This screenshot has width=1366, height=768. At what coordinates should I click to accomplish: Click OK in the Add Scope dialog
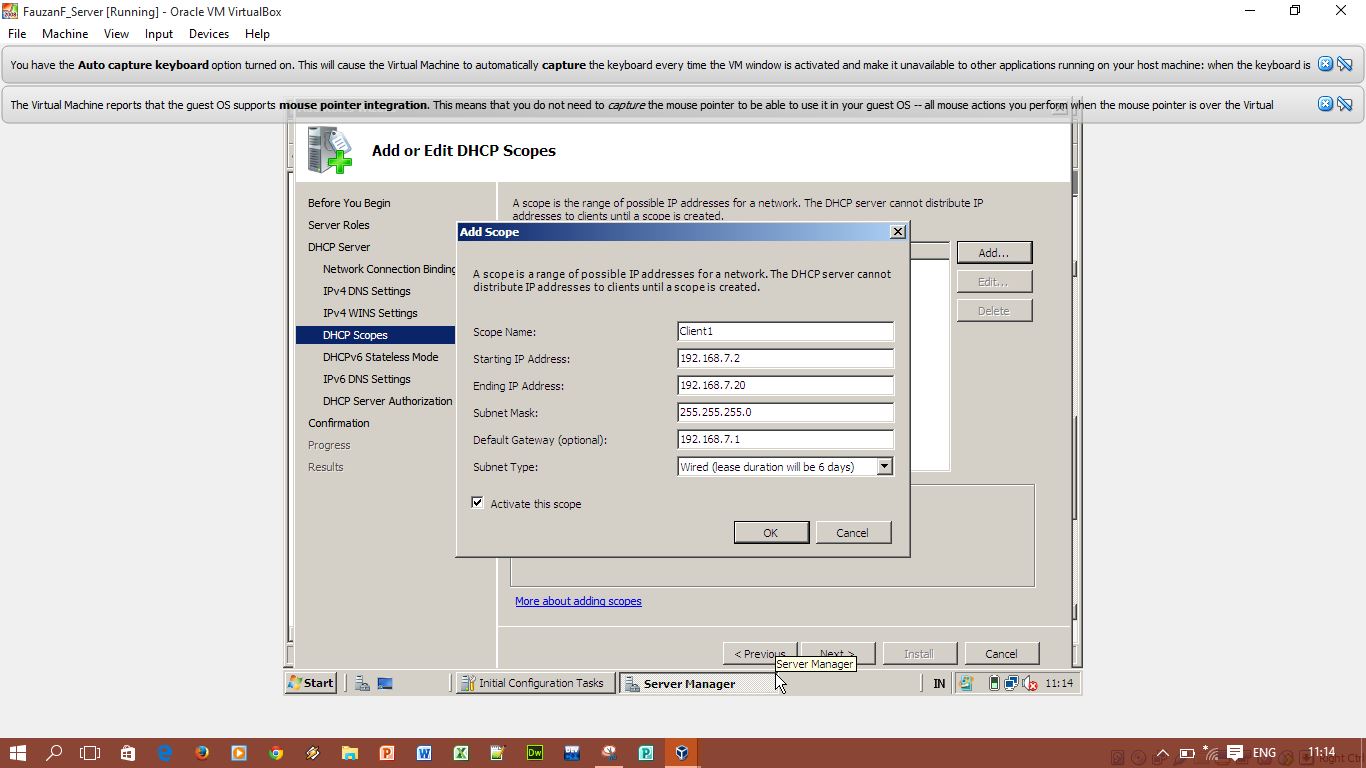770,532
